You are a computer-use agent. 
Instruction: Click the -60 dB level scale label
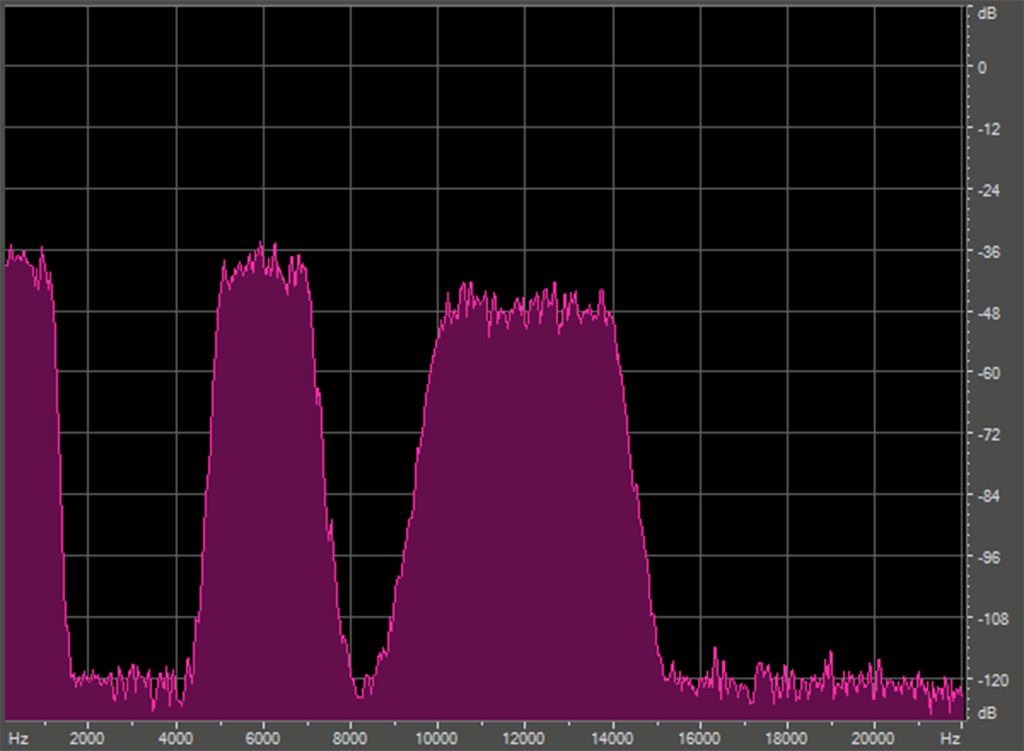tap(989, 374)
